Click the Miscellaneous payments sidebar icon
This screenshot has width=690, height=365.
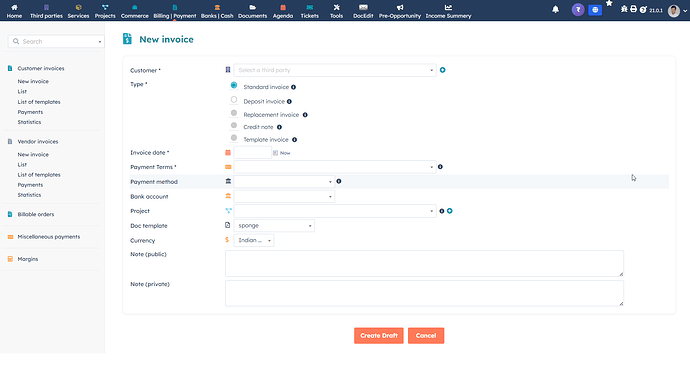10,237
